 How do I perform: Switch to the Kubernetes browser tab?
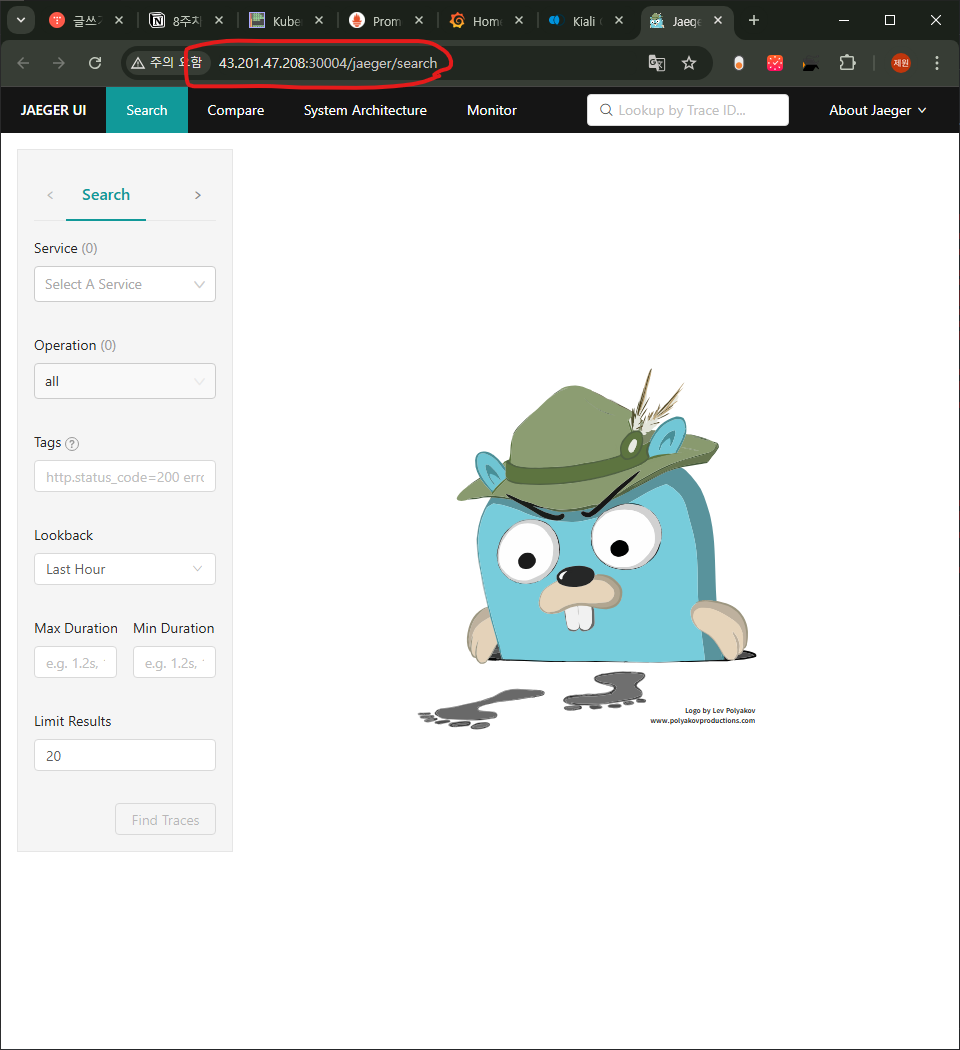click(x=286, y=21)
